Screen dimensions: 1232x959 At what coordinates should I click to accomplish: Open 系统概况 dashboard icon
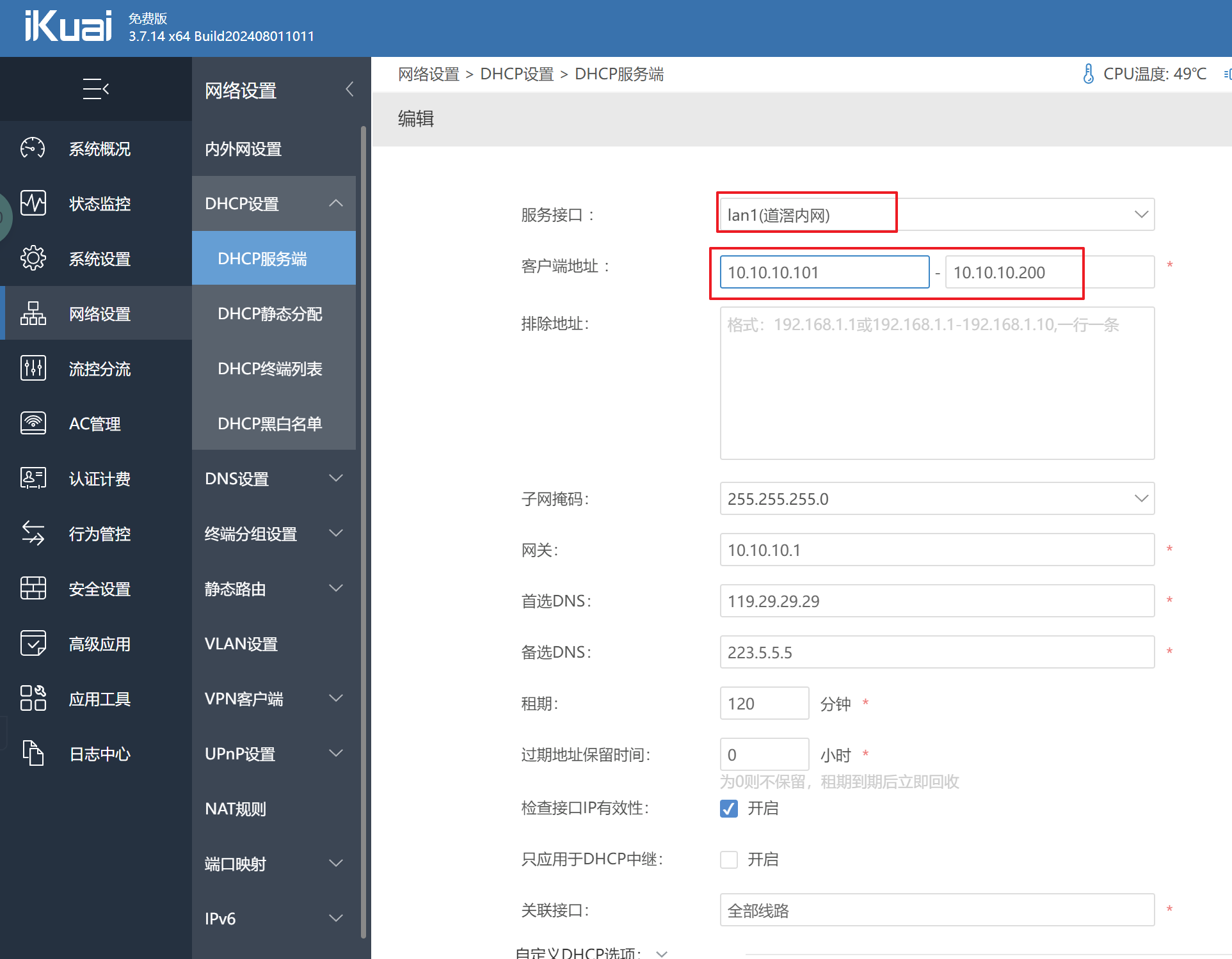click(x=33, y=148)
